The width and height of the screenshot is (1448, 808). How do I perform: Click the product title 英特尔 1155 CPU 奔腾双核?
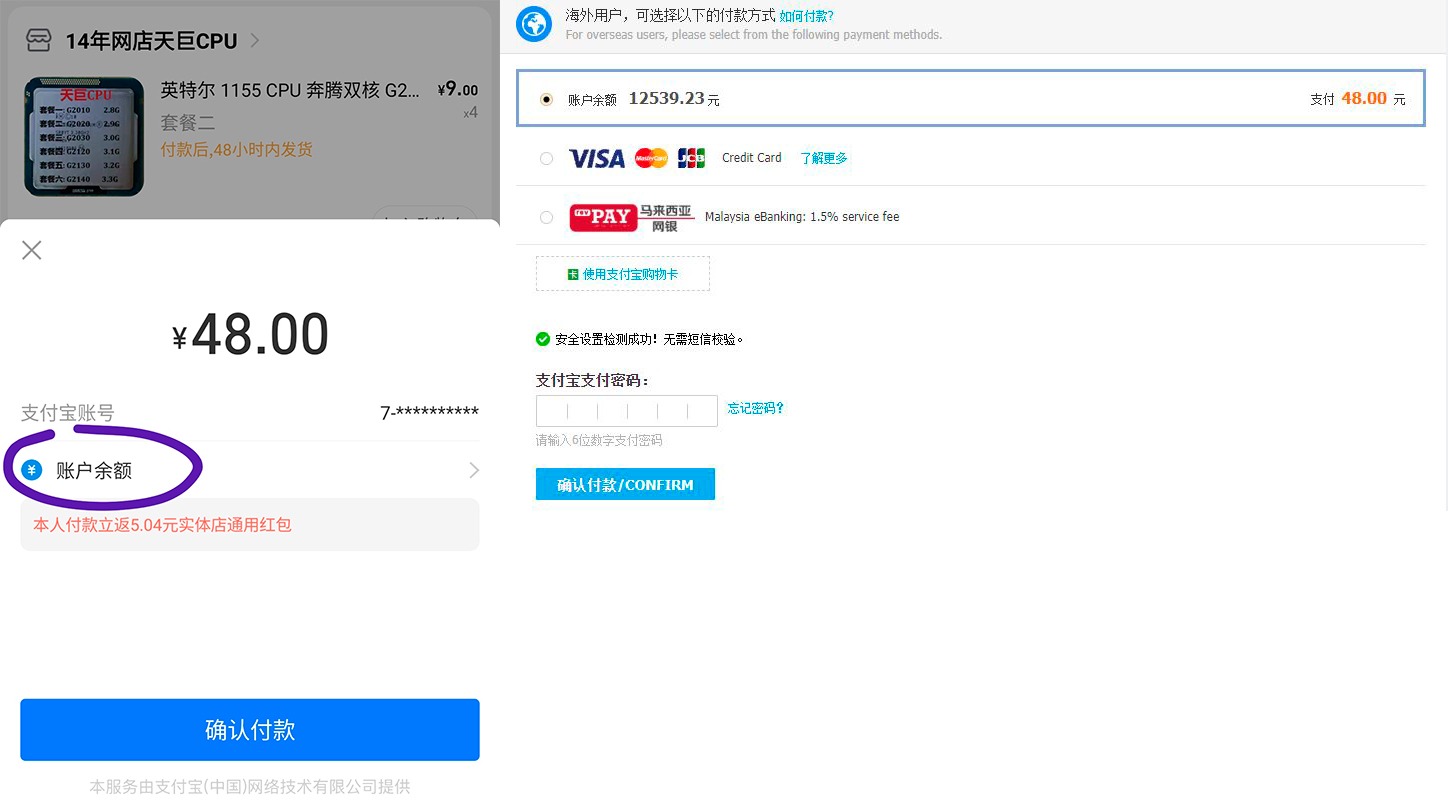point(290,90)
